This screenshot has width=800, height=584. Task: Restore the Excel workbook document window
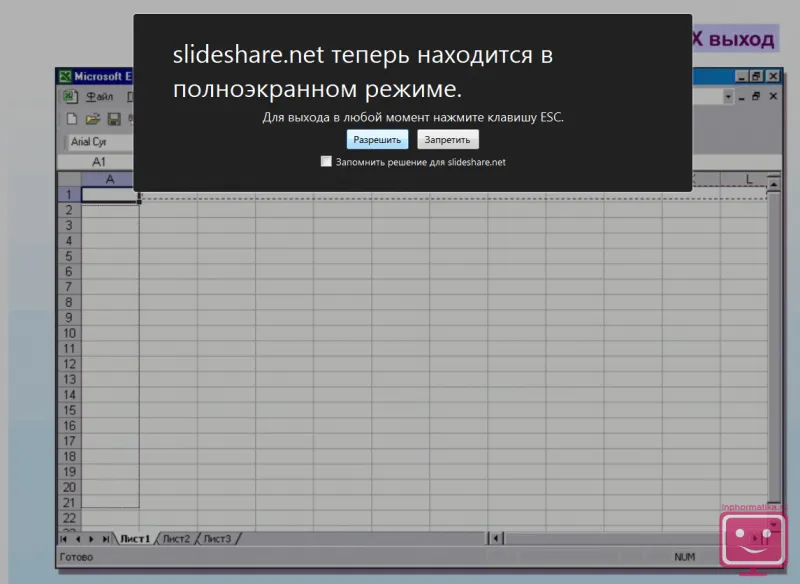(x=756, y=96)
